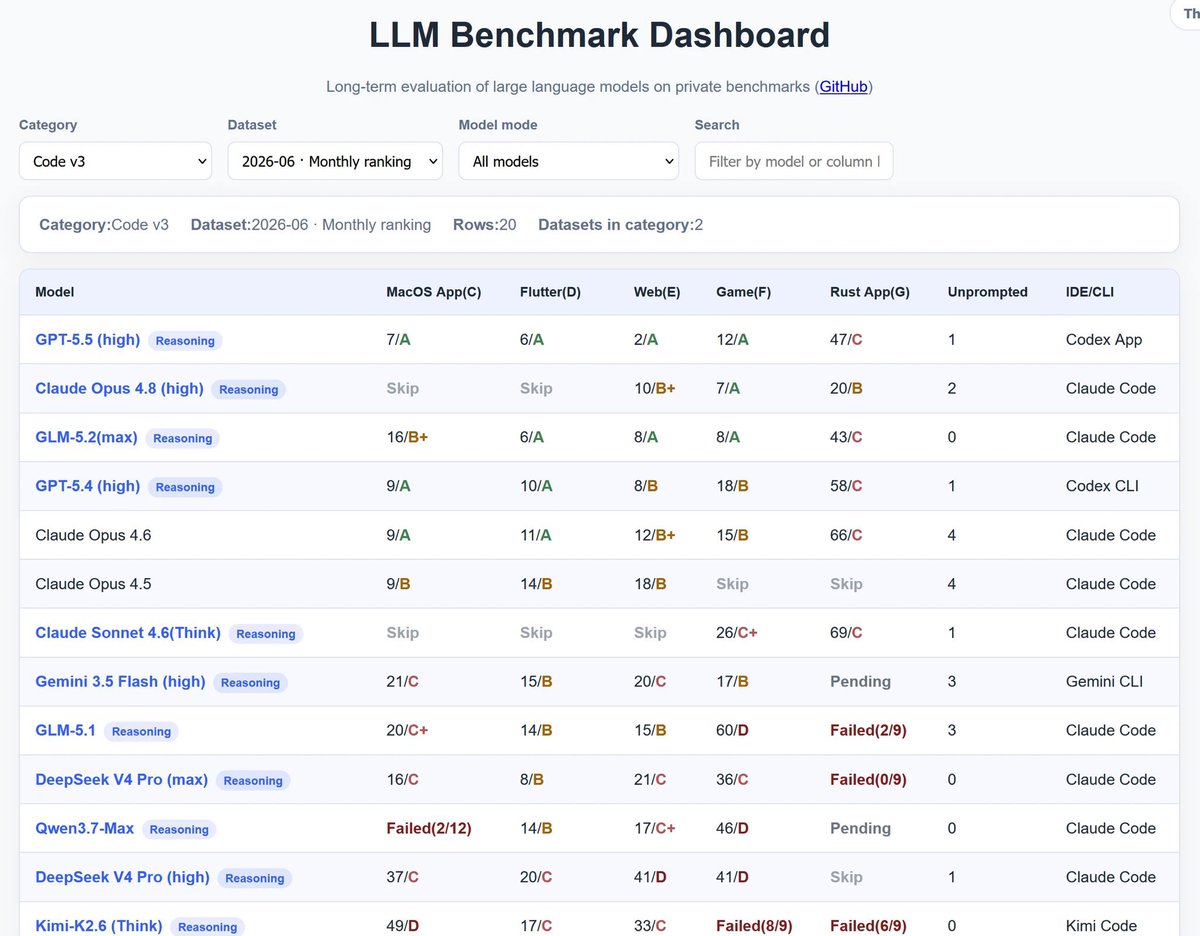Open the Dataset dropdown showing 2026-06 Monthly ranking
Image resolution: width=1200 pixels, height=936 pixels.
(335, 161)
